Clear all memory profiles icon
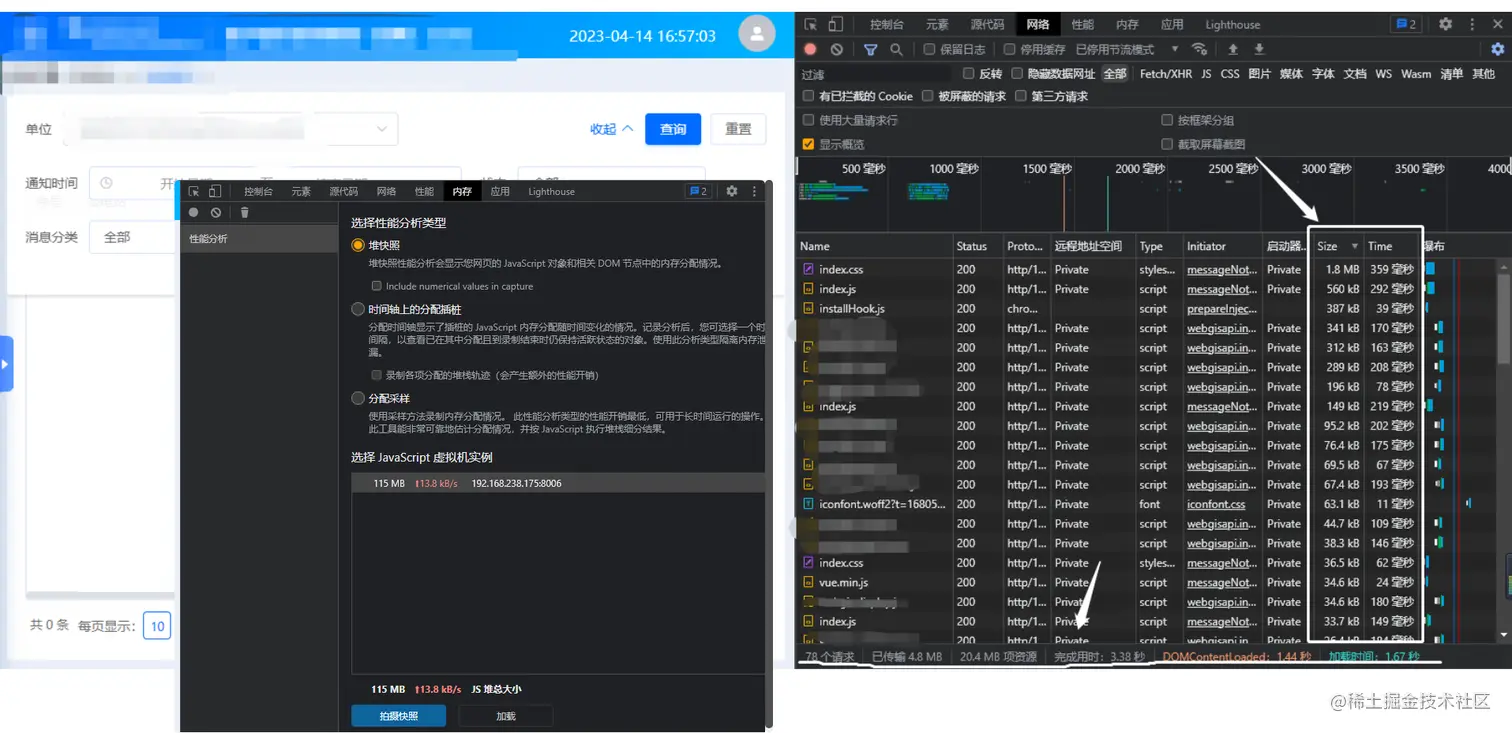Image resolution: width=1512 pixels, height=733 pixels. (216, 212)
